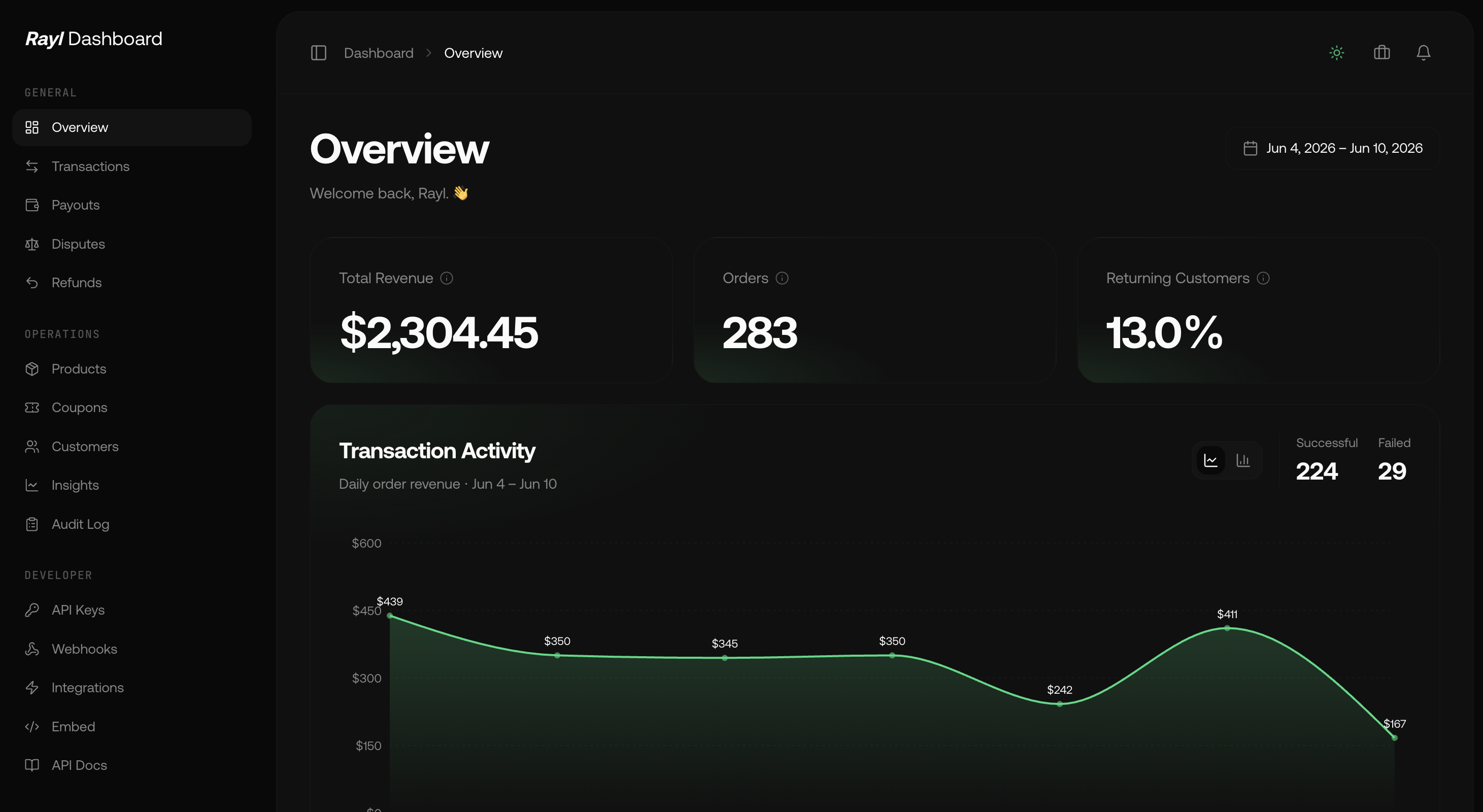Screen dimensions: 1483x812
Task: Switch theme with the sun icon
Action: tap(1337, 53)
